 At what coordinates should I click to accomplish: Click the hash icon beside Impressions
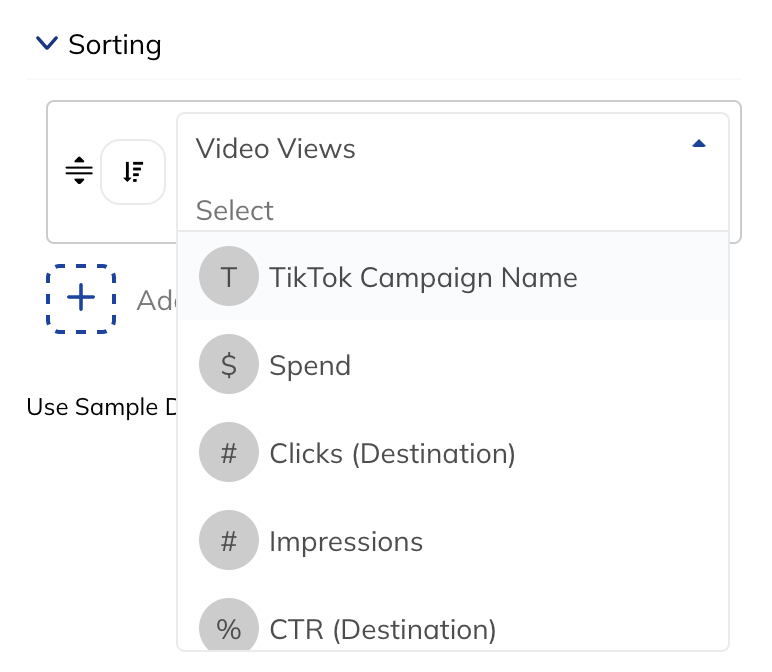coord(229,541)
